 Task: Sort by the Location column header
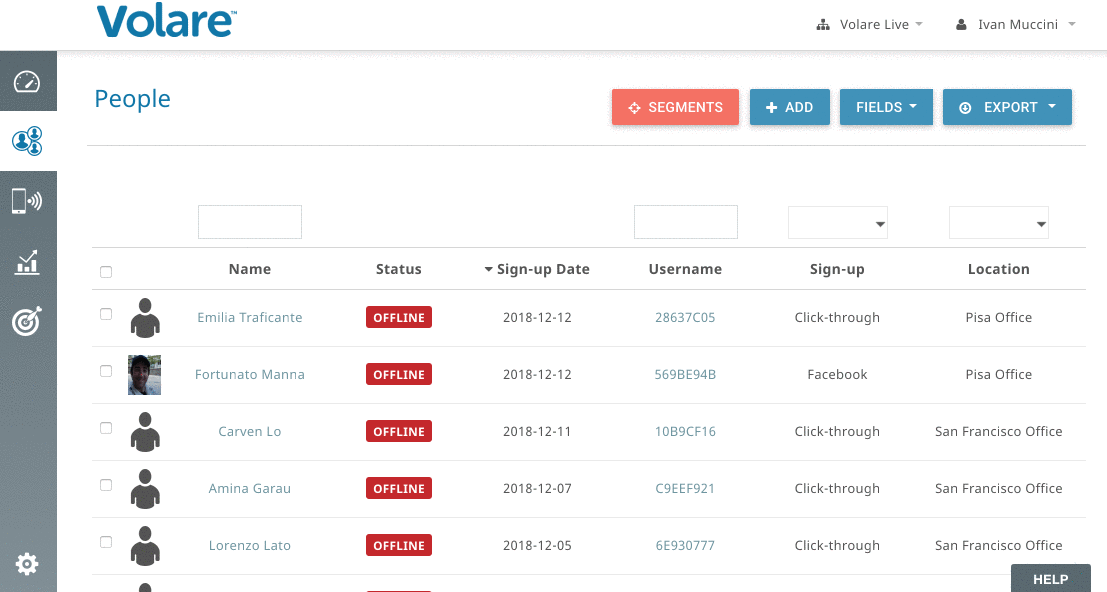[x=998, y=270]
